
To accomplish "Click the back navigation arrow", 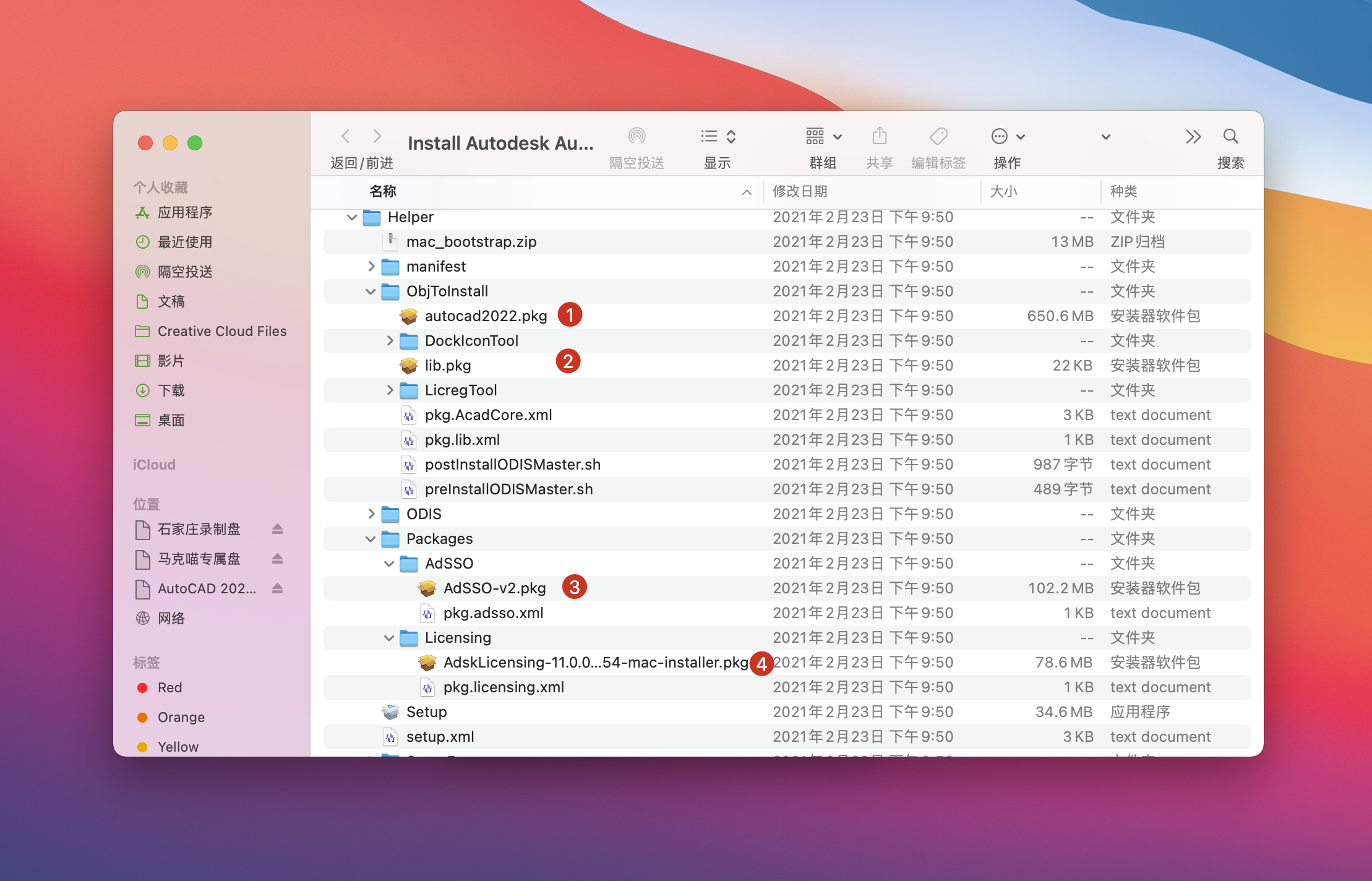I will pyautogui.click(x=346, y=136).
